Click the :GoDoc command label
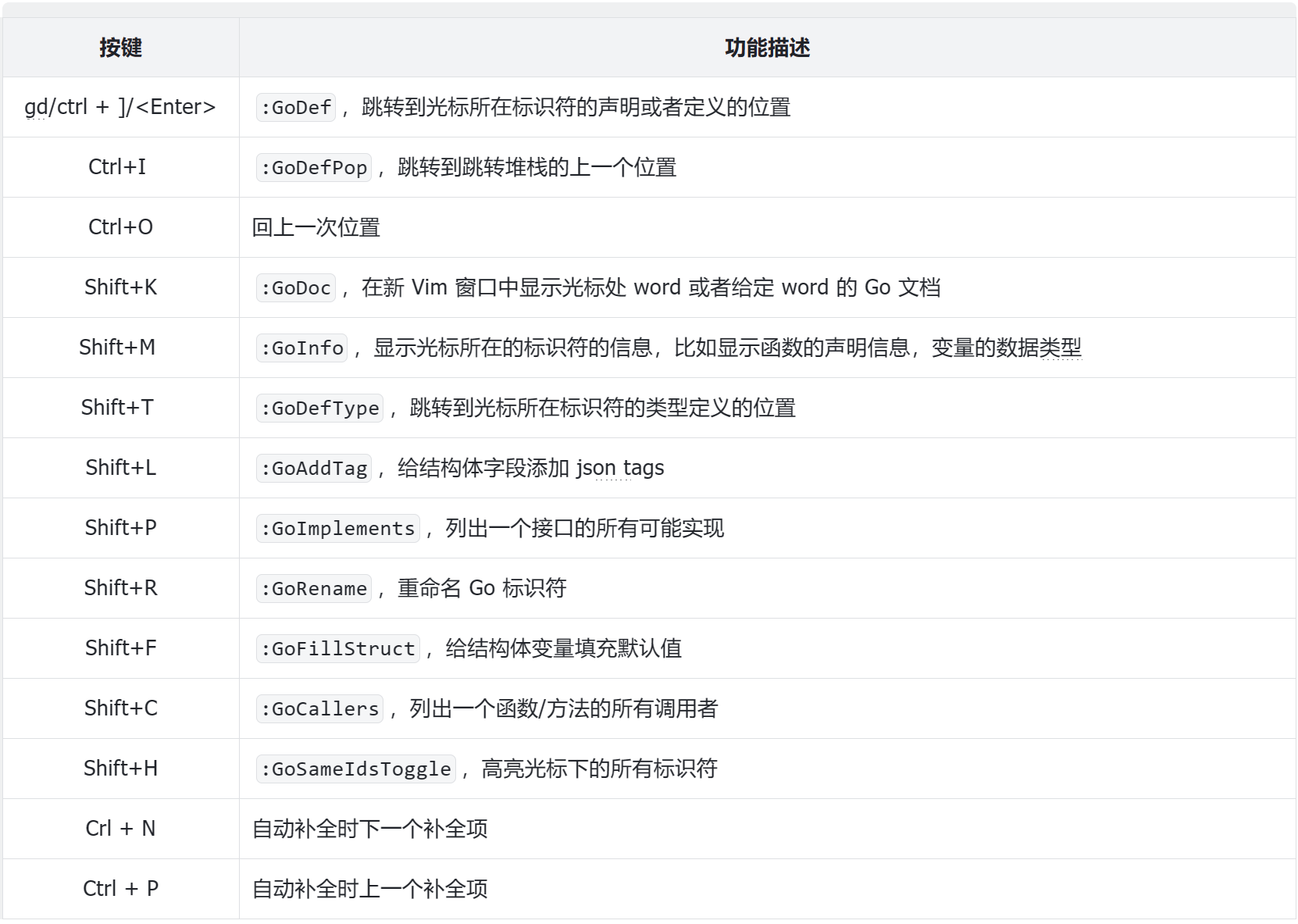This screenshot has width=1298, height=924. click(x=295, y=287)
